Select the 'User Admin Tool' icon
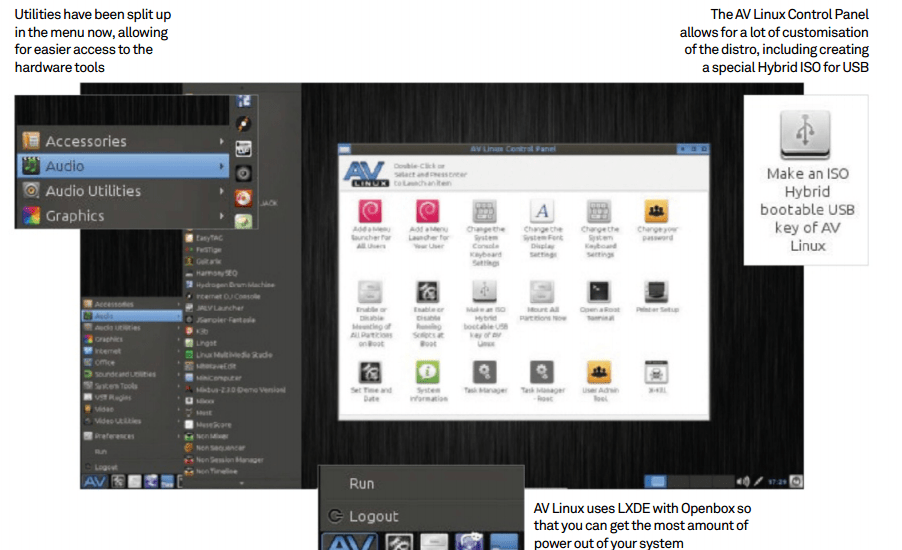 [x=599, y=372]
